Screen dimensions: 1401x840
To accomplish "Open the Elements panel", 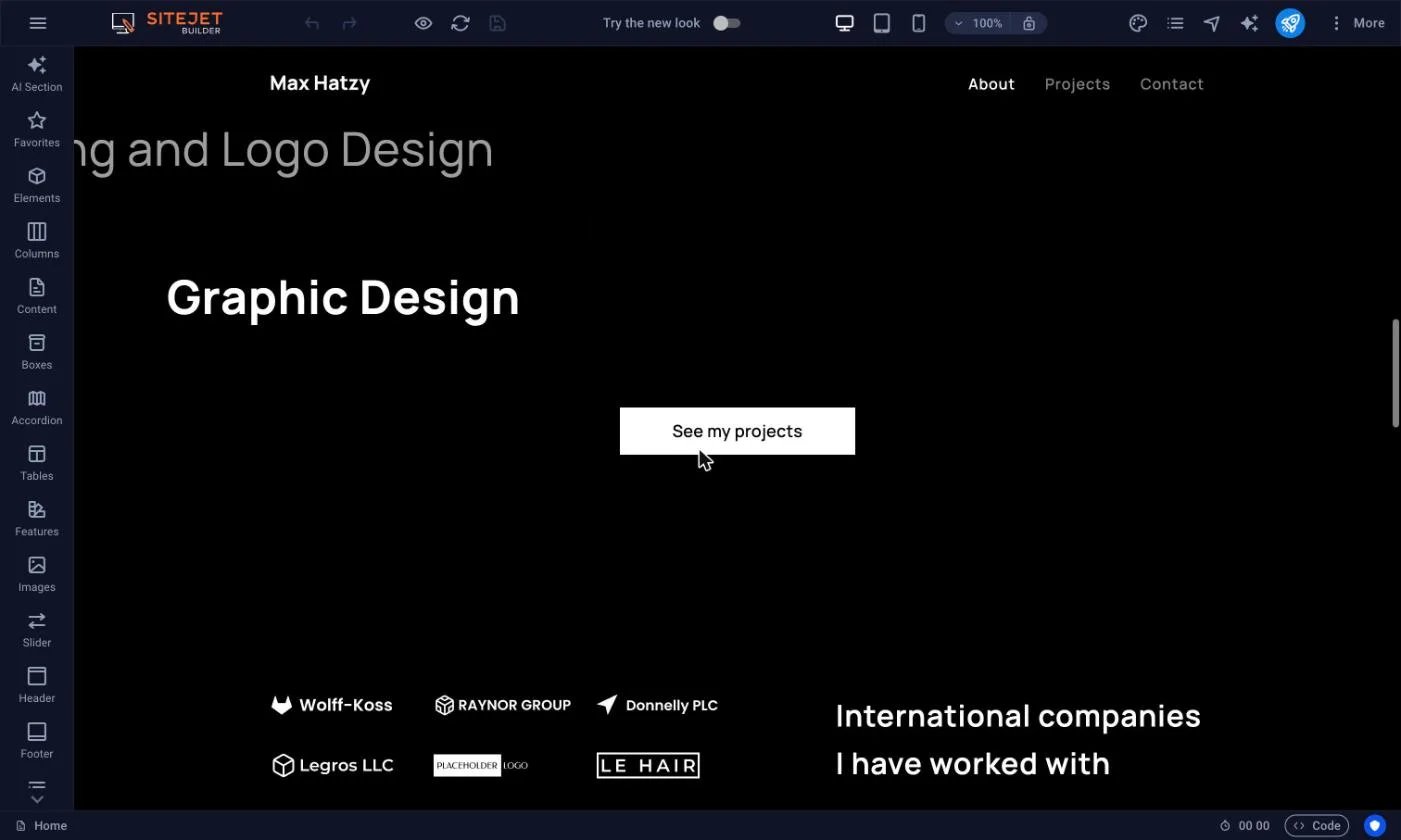I will (x=37, y=186).
